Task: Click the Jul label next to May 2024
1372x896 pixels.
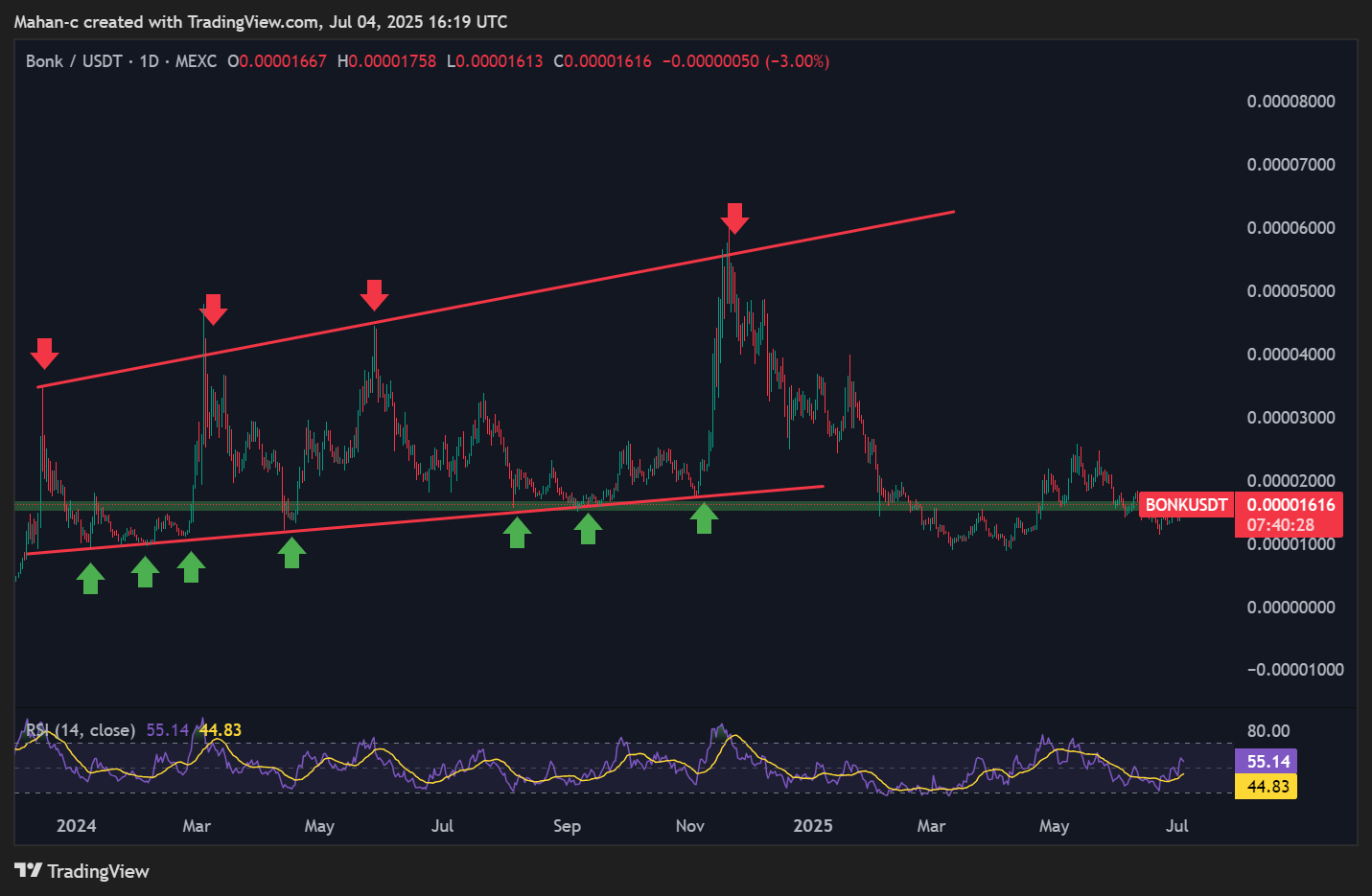Action: tap(442, 826)
